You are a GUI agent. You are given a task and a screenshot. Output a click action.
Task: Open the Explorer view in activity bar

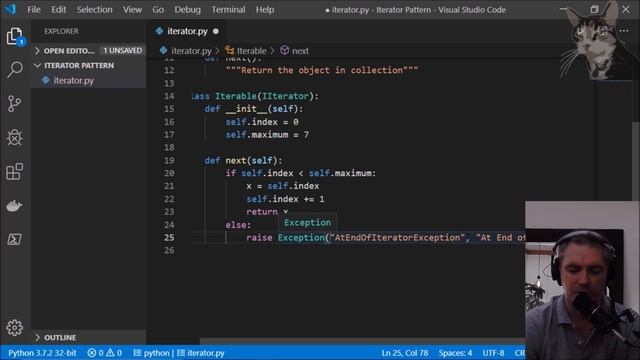[15, 36]
